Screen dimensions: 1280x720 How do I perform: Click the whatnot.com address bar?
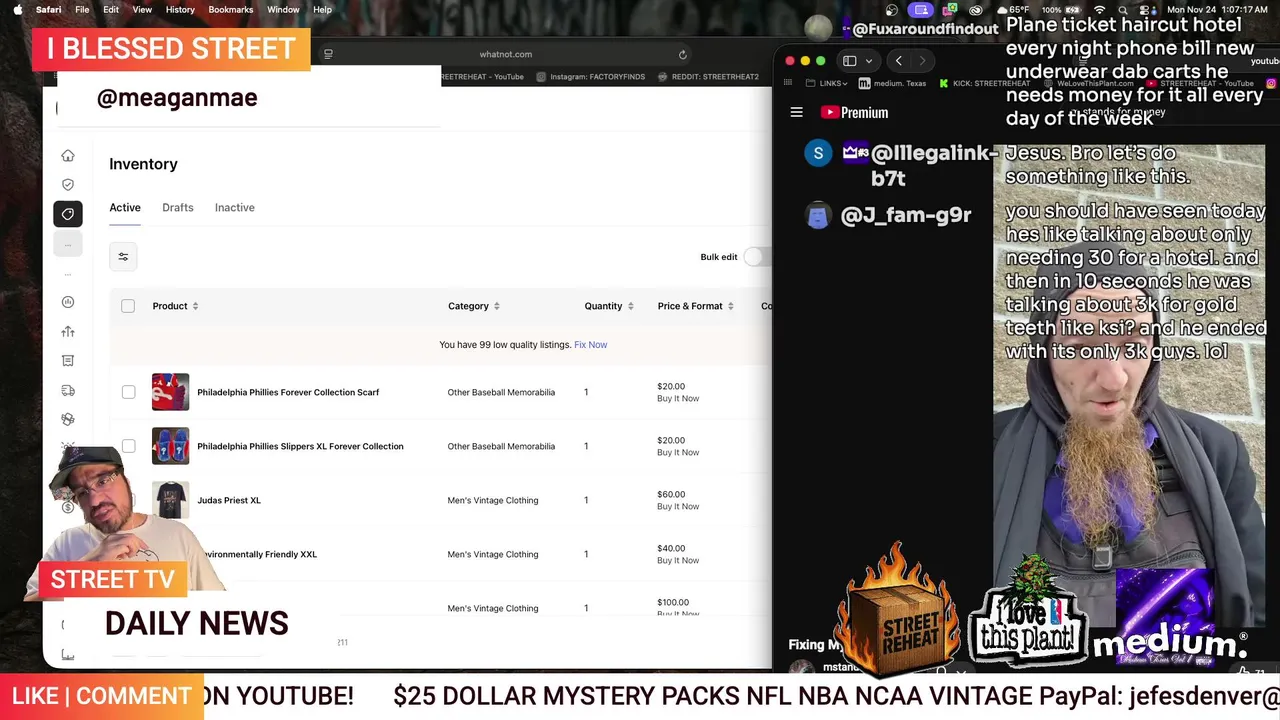pyautogui.click(x=505, y=54)
